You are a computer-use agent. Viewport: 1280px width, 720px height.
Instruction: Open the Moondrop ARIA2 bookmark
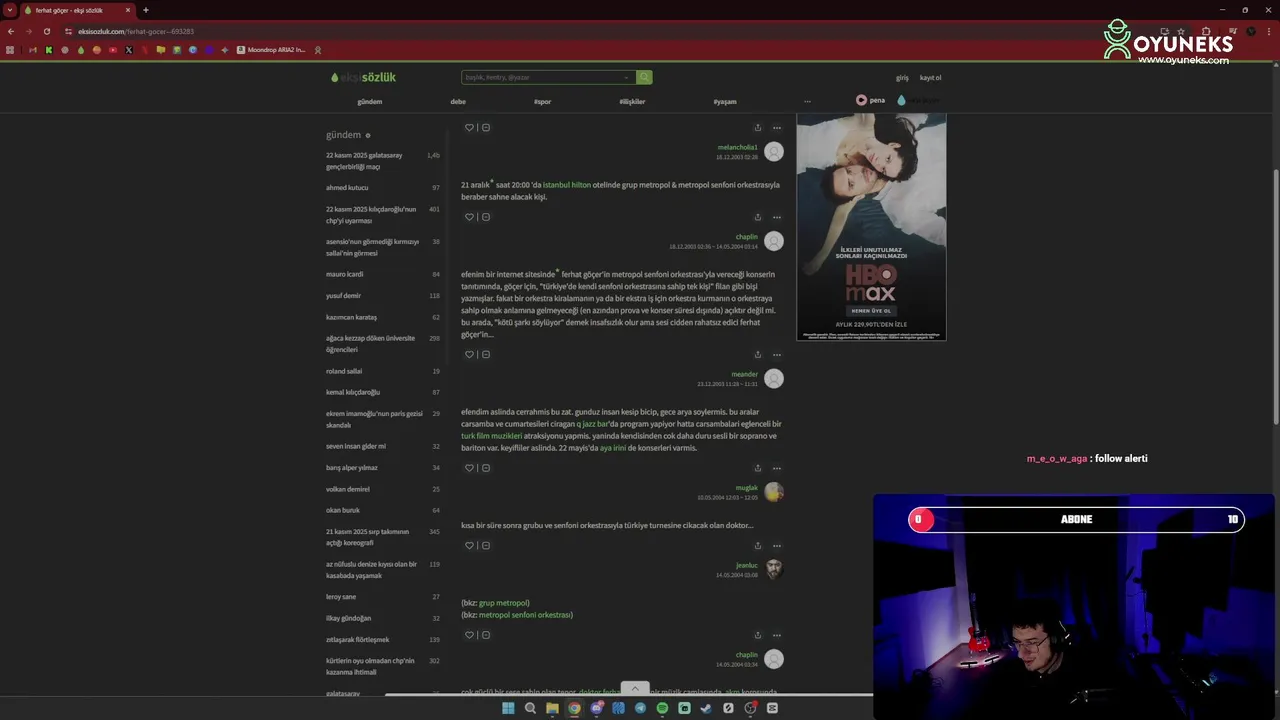point(271,50)
